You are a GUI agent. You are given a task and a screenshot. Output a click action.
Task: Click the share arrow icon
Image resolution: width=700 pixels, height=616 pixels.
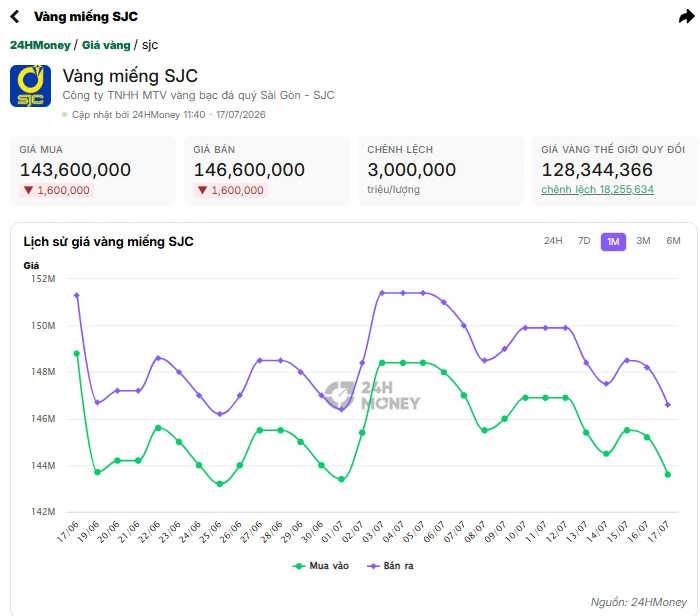point(687,17)
